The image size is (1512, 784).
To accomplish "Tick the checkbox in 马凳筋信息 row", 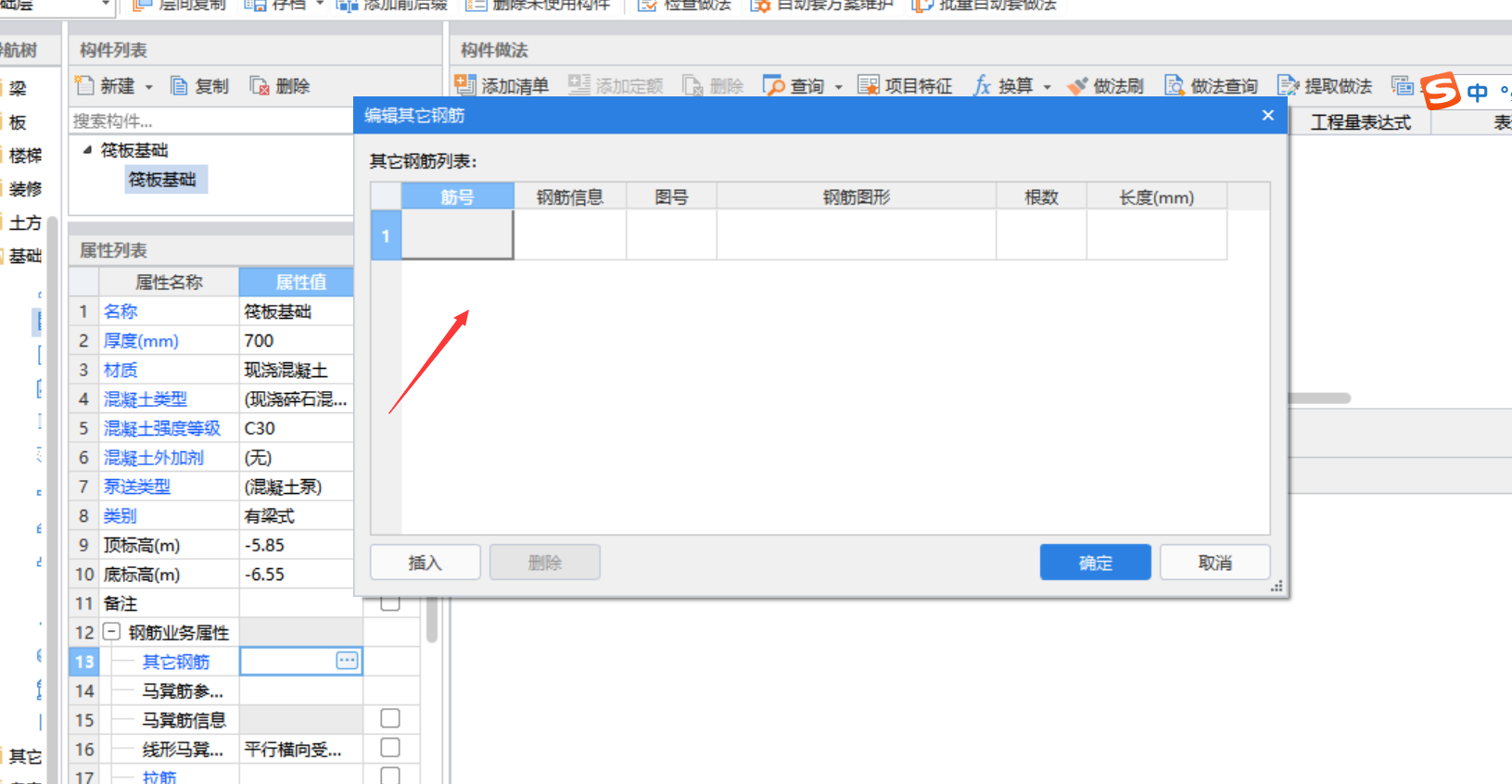I will coord(390,718).
